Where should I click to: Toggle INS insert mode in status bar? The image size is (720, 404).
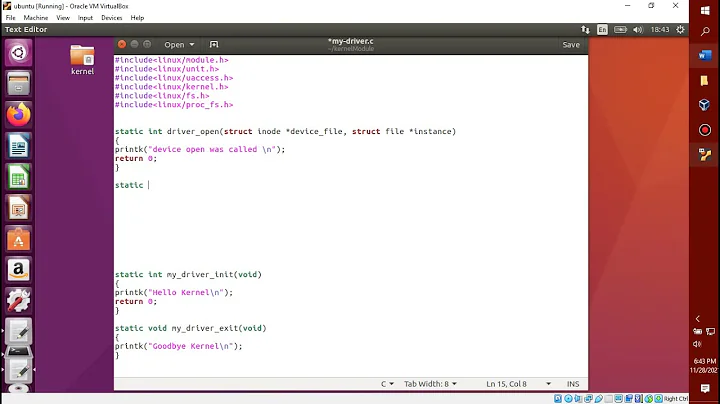[573, 384]
